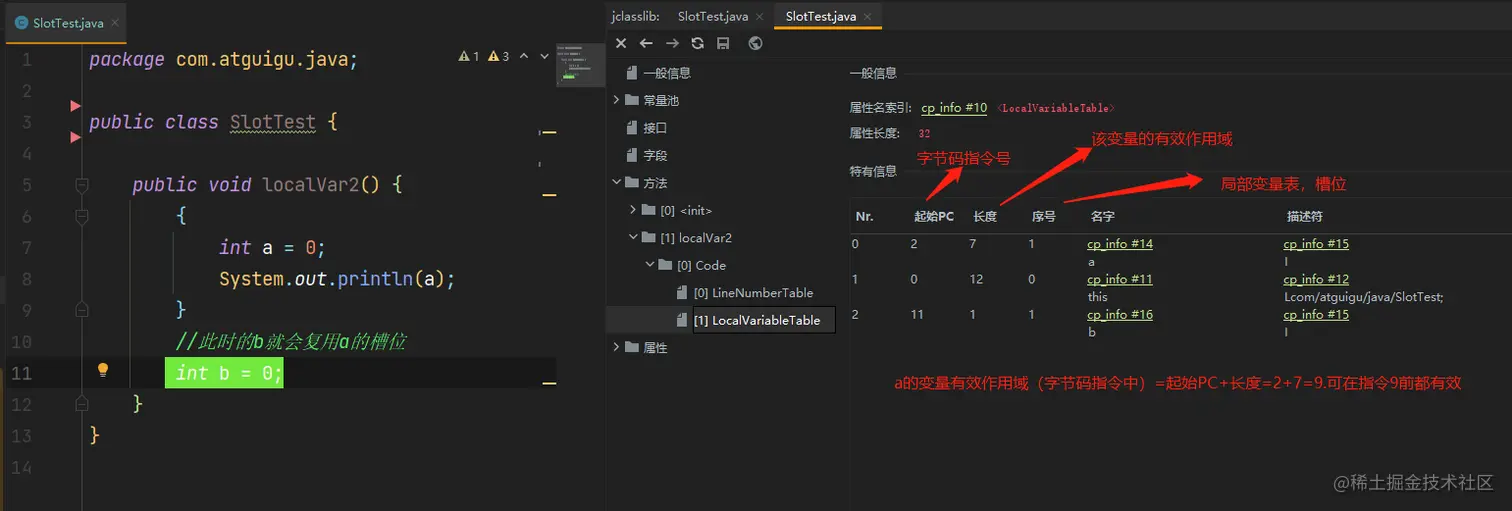Switch to the active jclasslib SlotTest.java tab
This screenshot has width=1512, height=511.
point(820,16)
